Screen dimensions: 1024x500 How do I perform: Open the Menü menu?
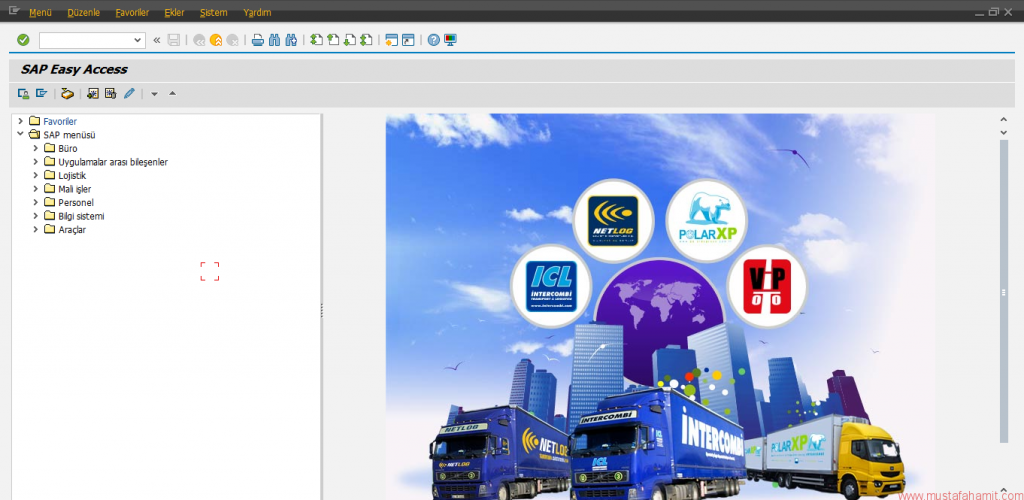pyautogui.click(x=40, y=12)
